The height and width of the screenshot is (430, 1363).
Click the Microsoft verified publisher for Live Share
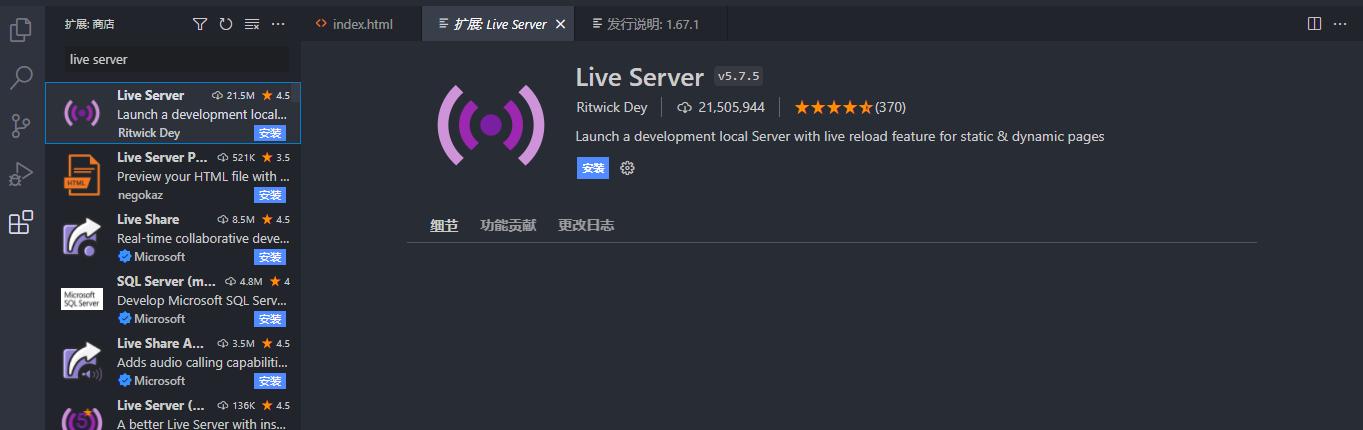coord(152,257)
